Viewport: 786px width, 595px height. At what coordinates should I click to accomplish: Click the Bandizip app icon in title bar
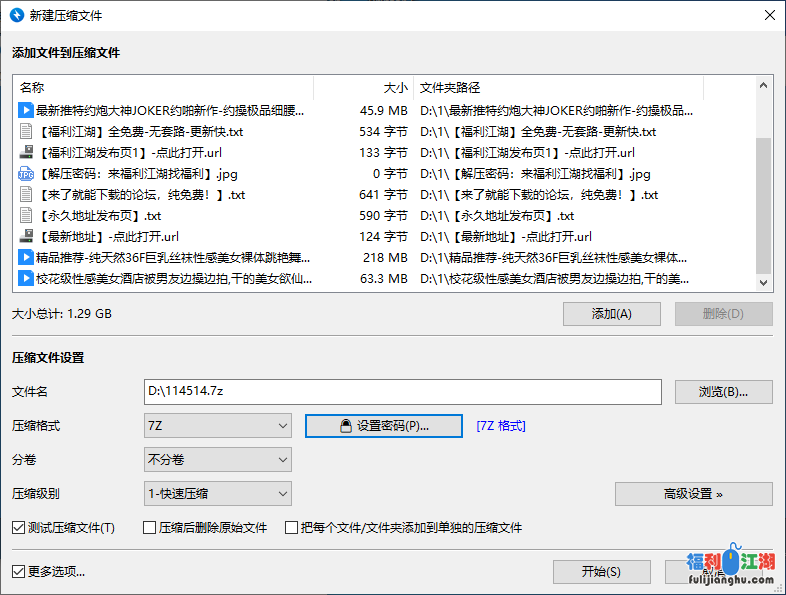16,15
